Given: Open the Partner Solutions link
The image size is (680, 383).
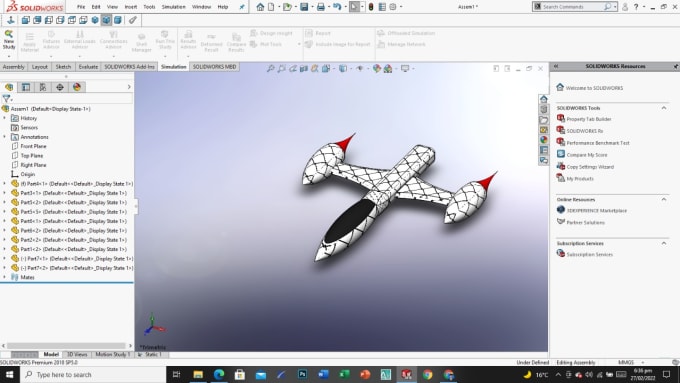Looking at the screenshot, I should click(585, 223).
